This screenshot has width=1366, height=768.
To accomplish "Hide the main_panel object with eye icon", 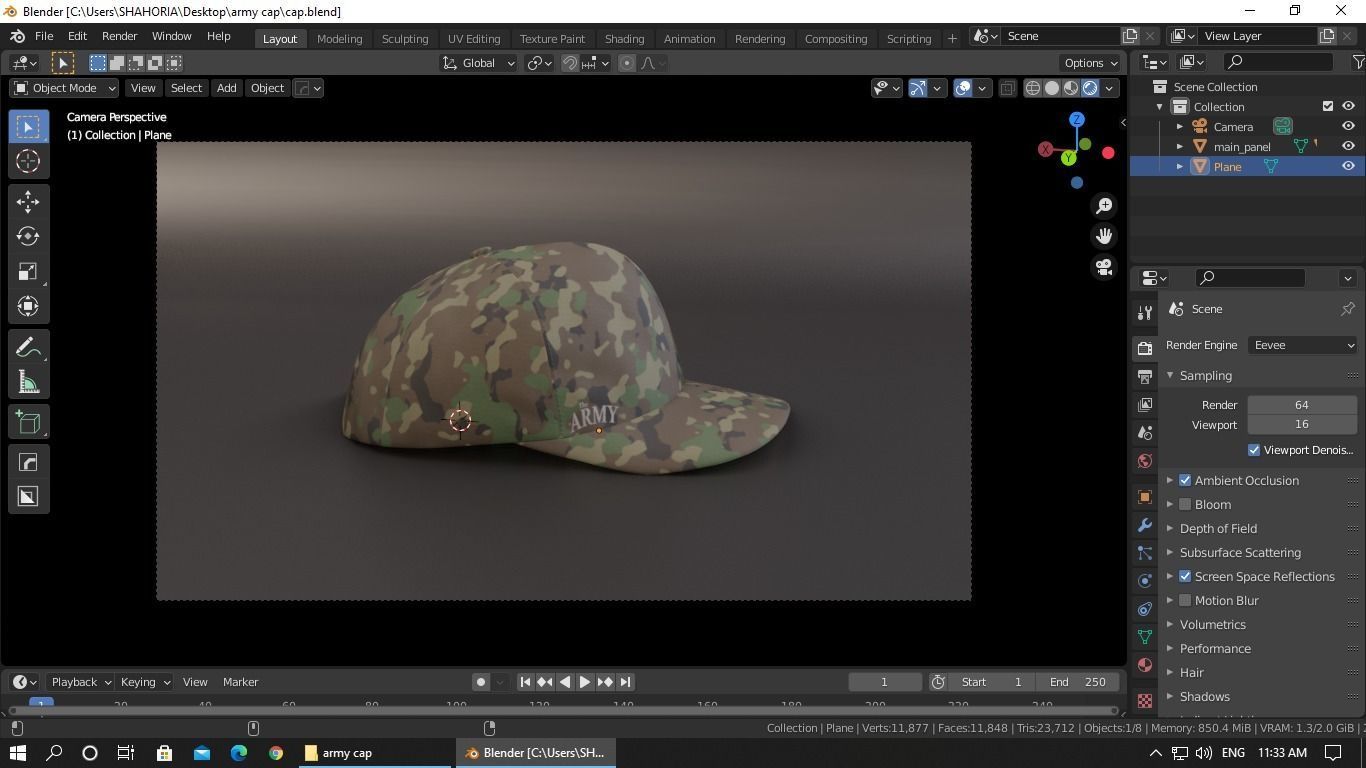I will [x=1348, y=147].
